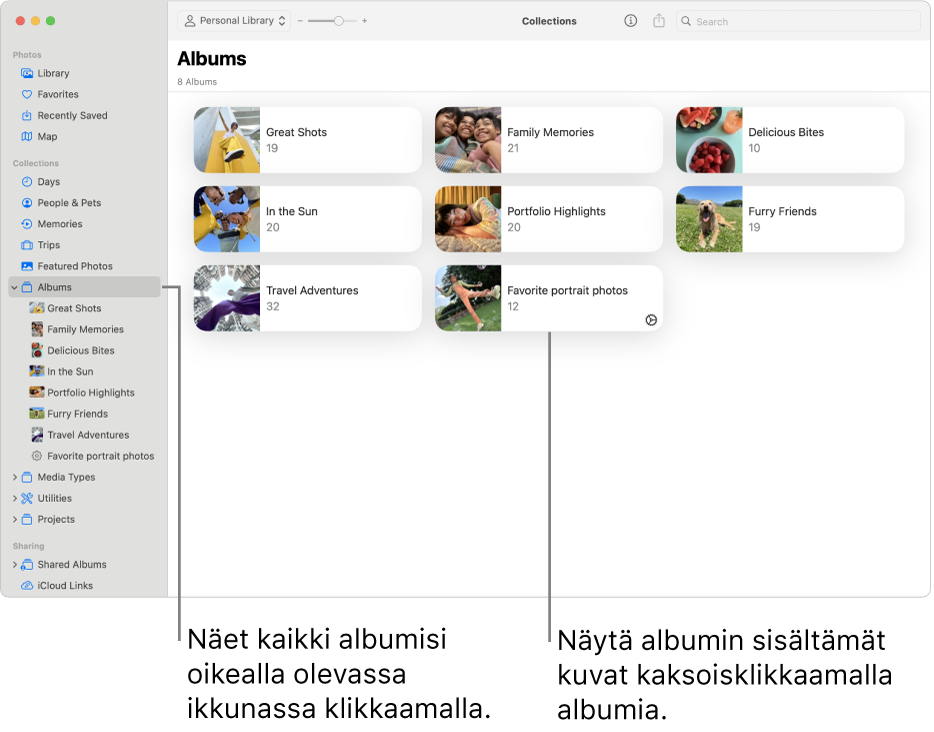Click the smart album gear icon on Favorite portrait photos card

point(651,320)
